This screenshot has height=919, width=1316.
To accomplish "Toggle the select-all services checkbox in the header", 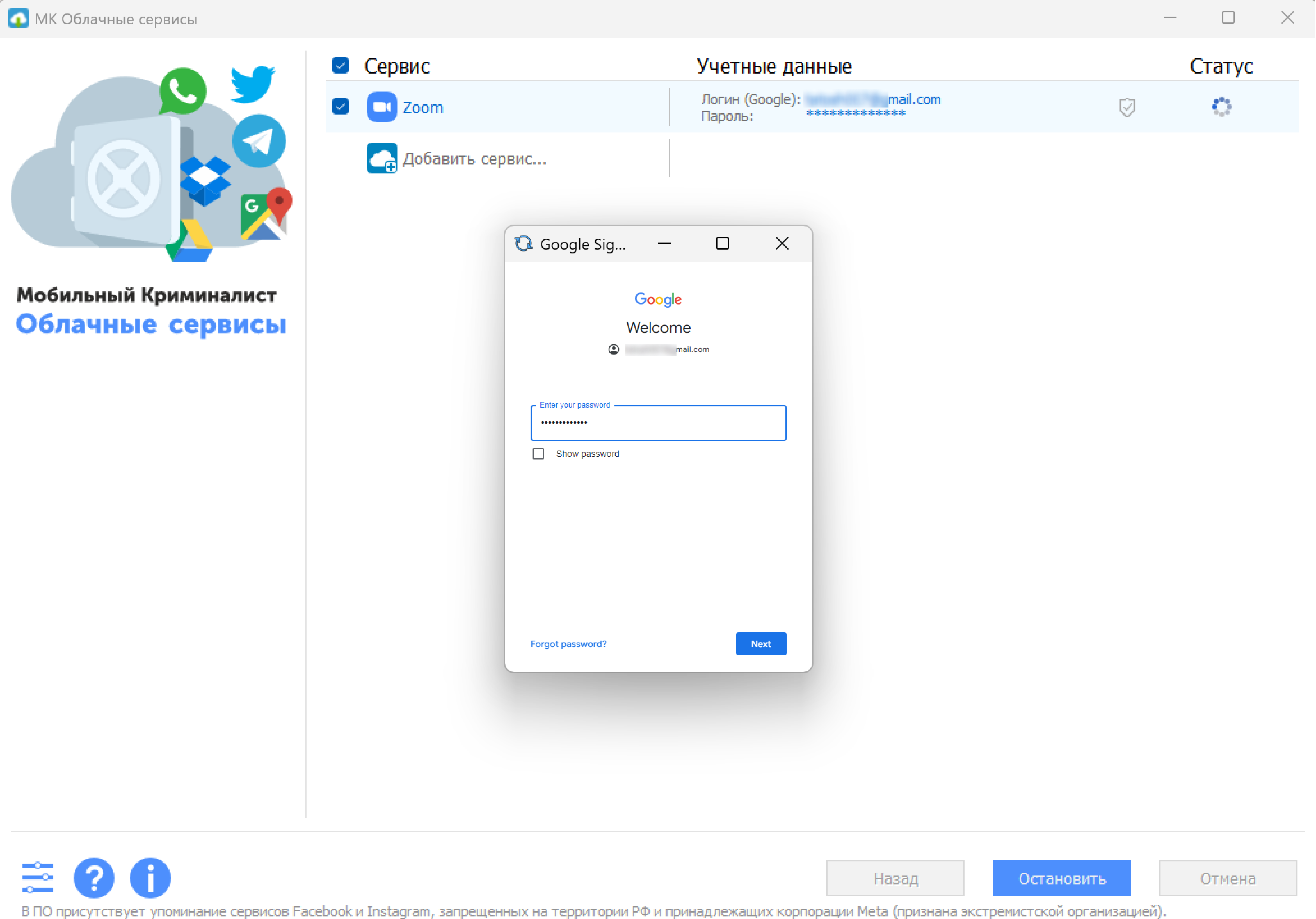I will (x=341, y=65).
